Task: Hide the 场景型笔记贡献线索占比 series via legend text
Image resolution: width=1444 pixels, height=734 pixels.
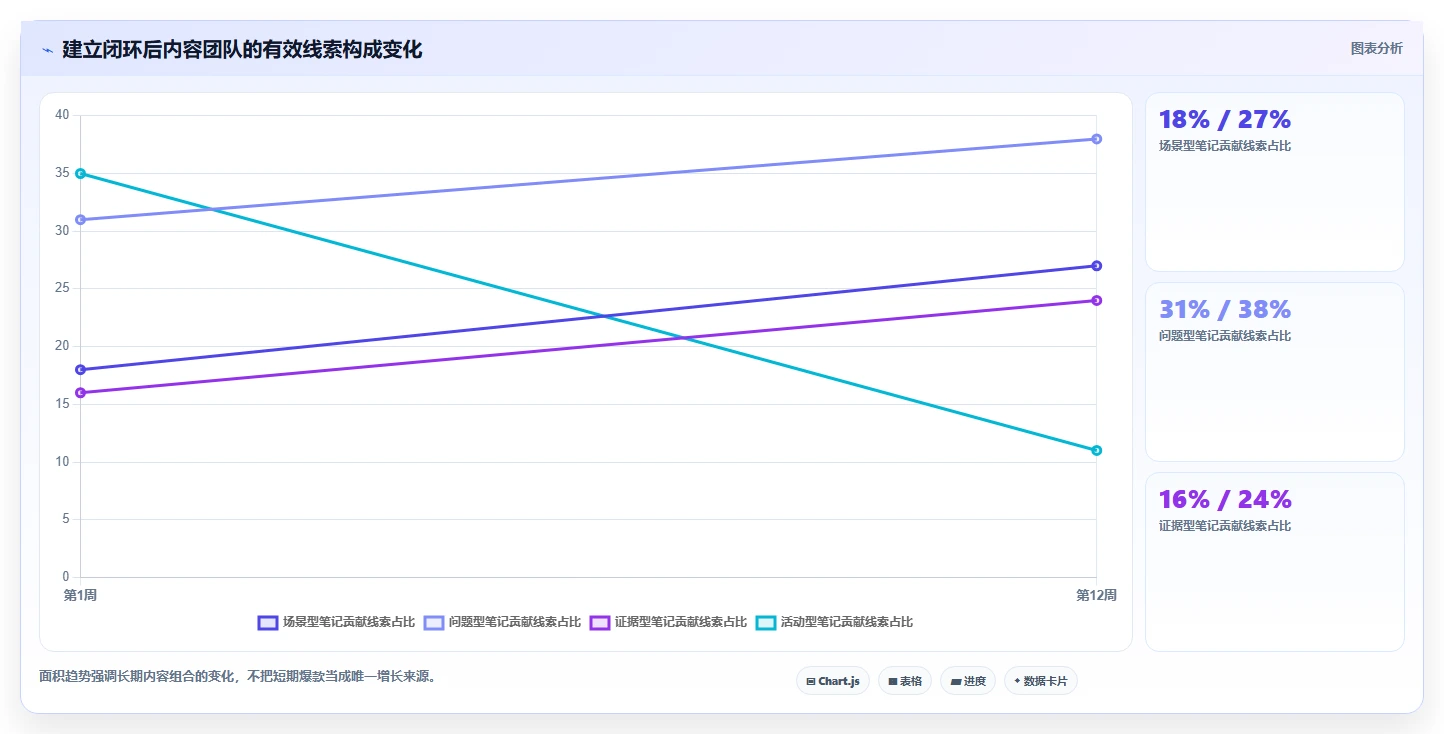Action: [x=348, y=622]
